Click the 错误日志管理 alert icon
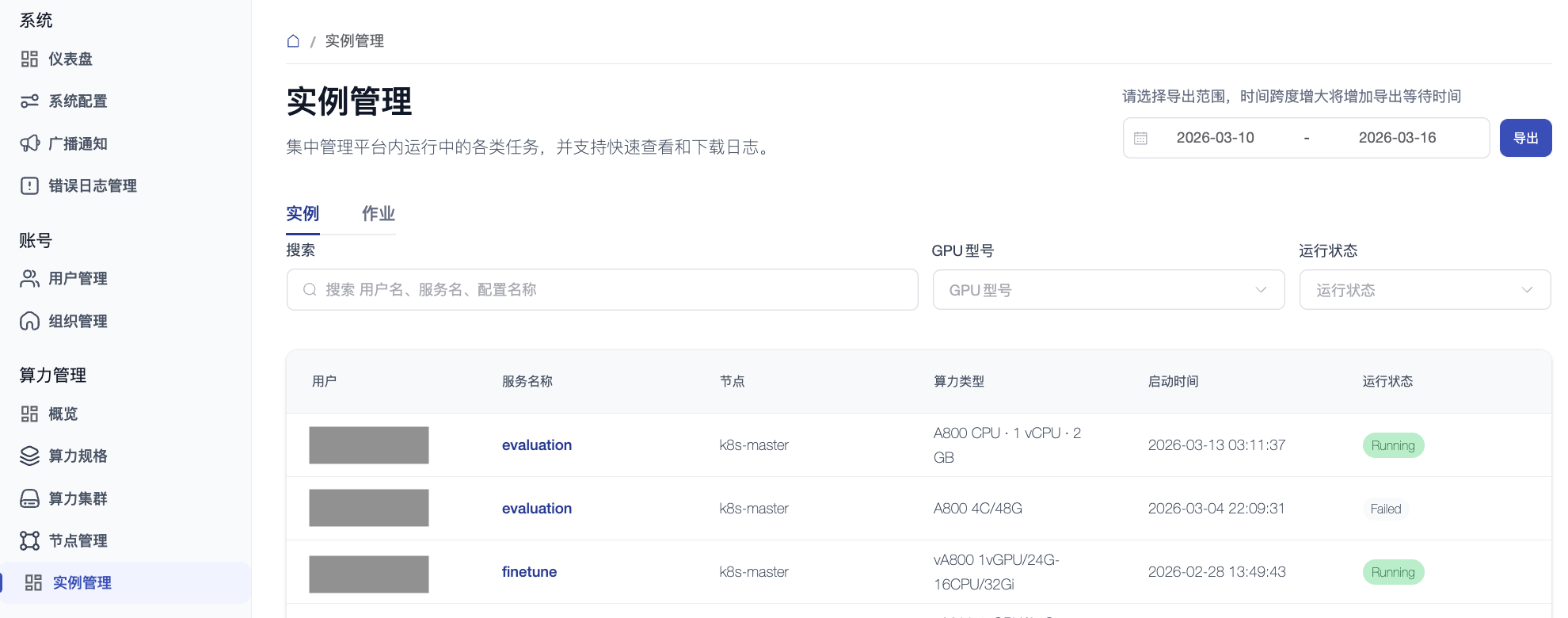1568x618 pixels. [x=29, y=186]
